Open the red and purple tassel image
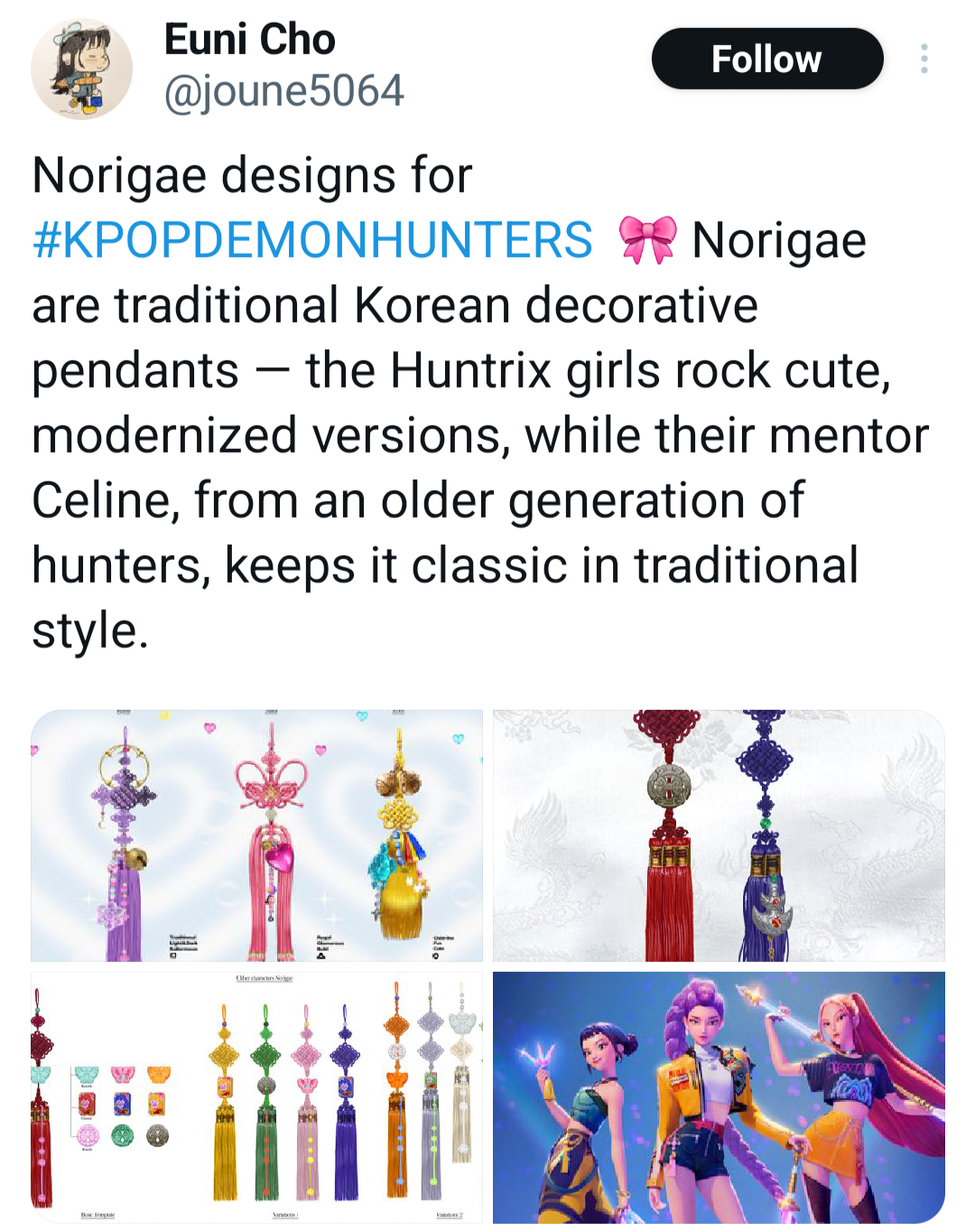 point(719,835)
